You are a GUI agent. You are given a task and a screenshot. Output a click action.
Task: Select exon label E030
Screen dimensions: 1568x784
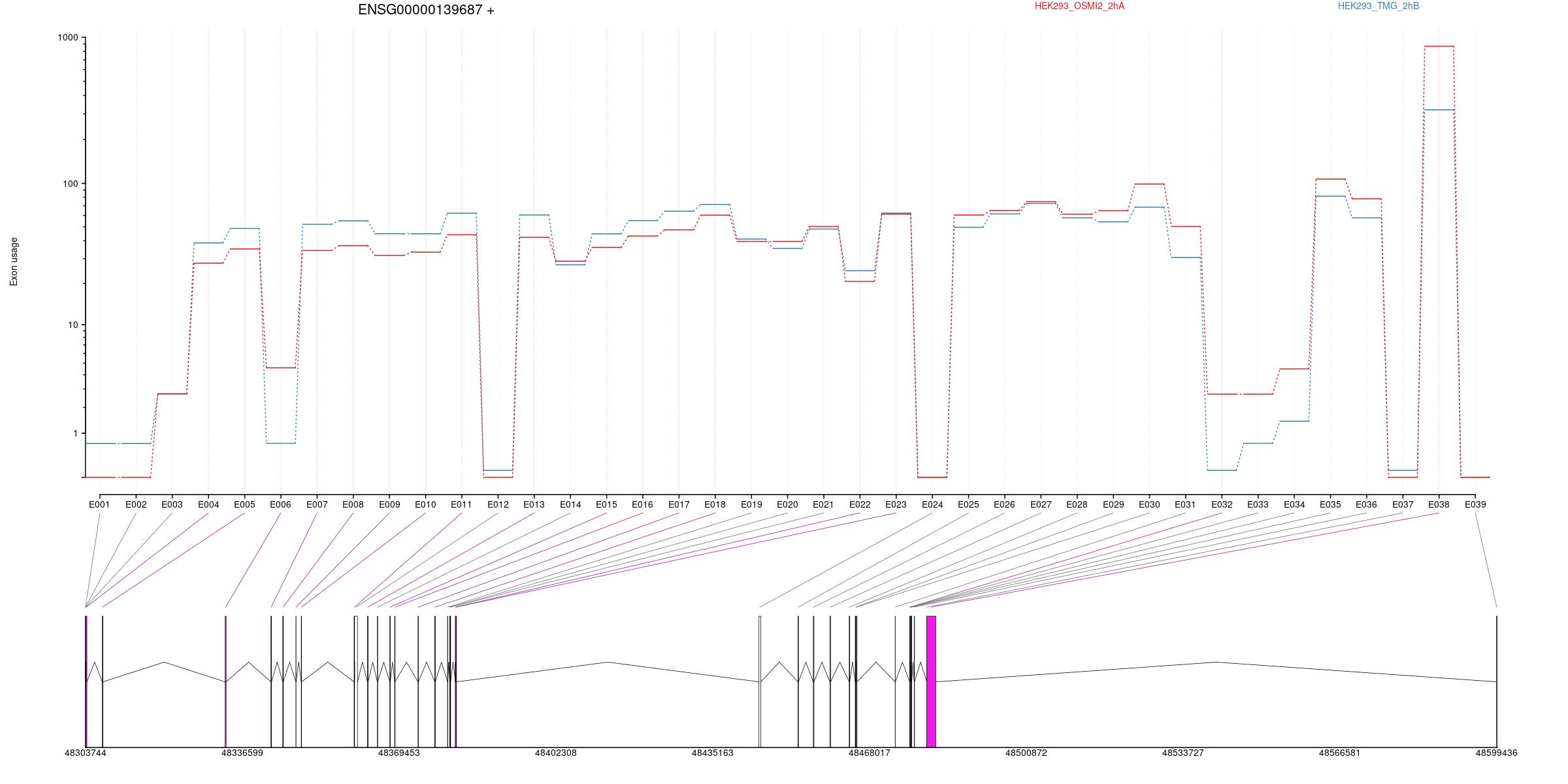click(1149, 504)
